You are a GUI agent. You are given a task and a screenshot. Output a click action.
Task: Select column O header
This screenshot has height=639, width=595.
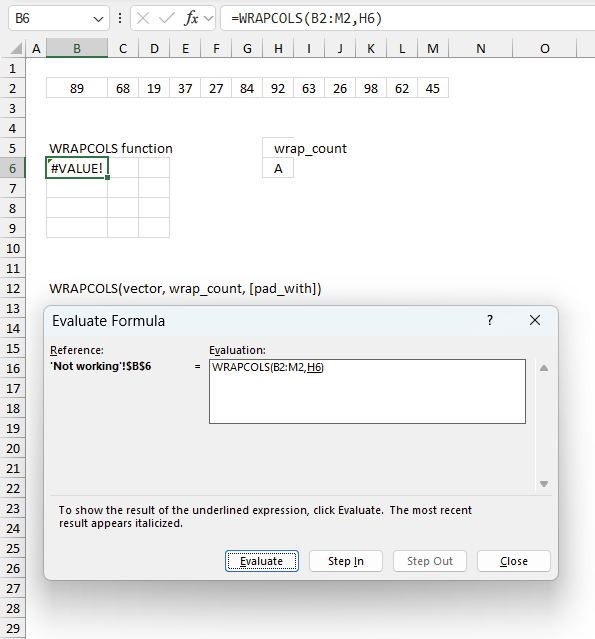tap(544, 48)
